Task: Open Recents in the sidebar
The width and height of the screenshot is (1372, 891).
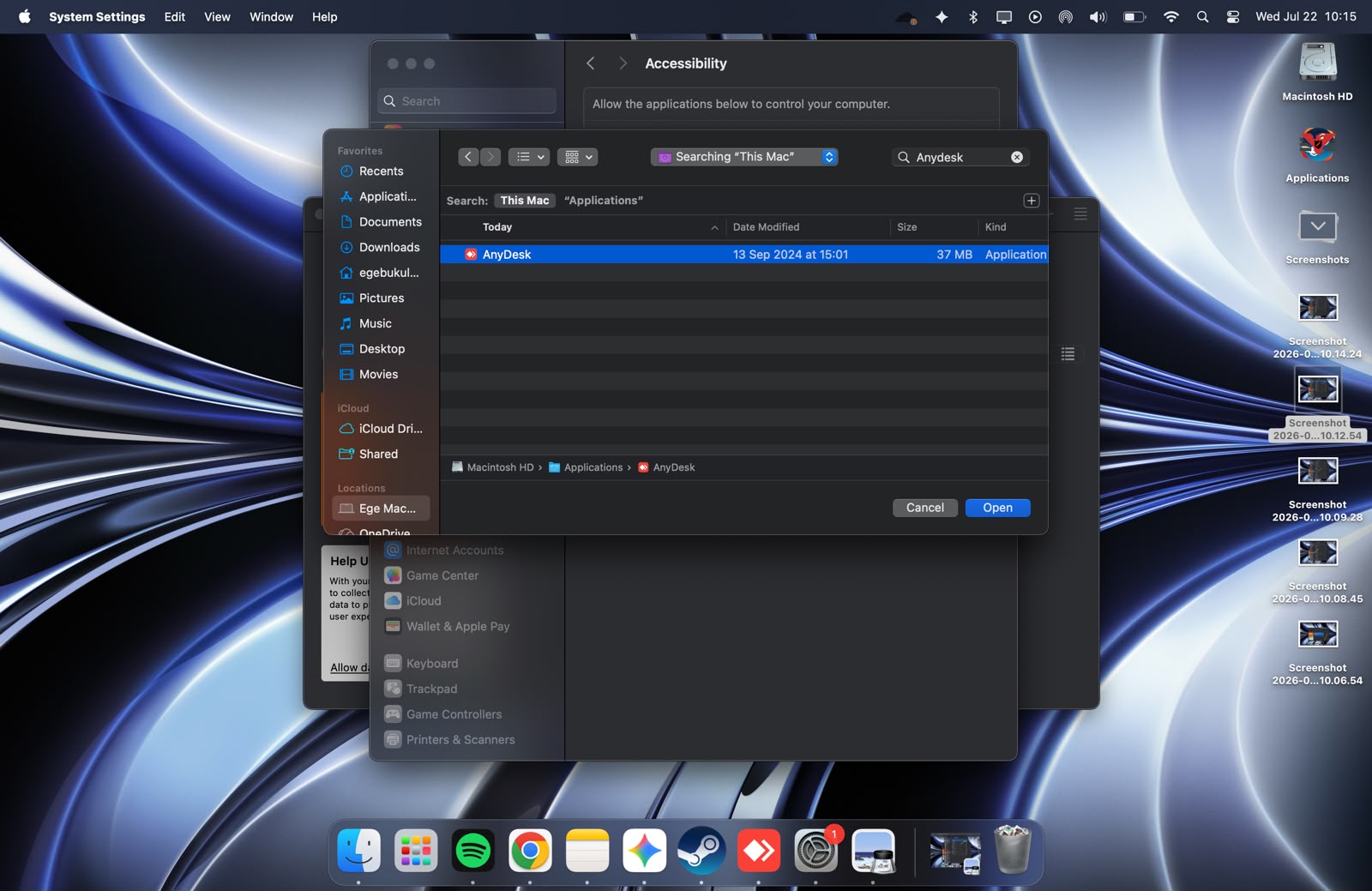Action: click(381, 172)
